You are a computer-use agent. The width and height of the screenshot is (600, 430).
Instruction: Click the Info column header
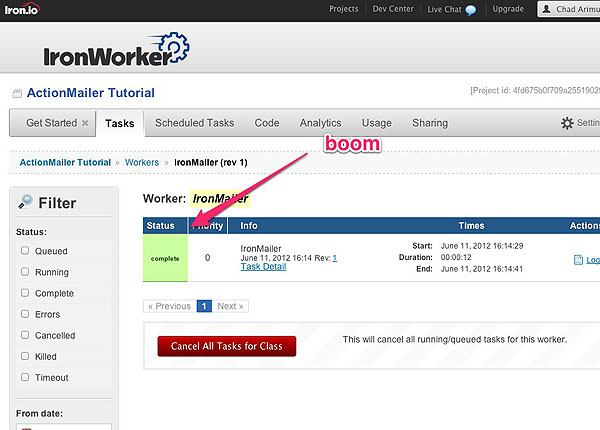(x=249, y=226)
